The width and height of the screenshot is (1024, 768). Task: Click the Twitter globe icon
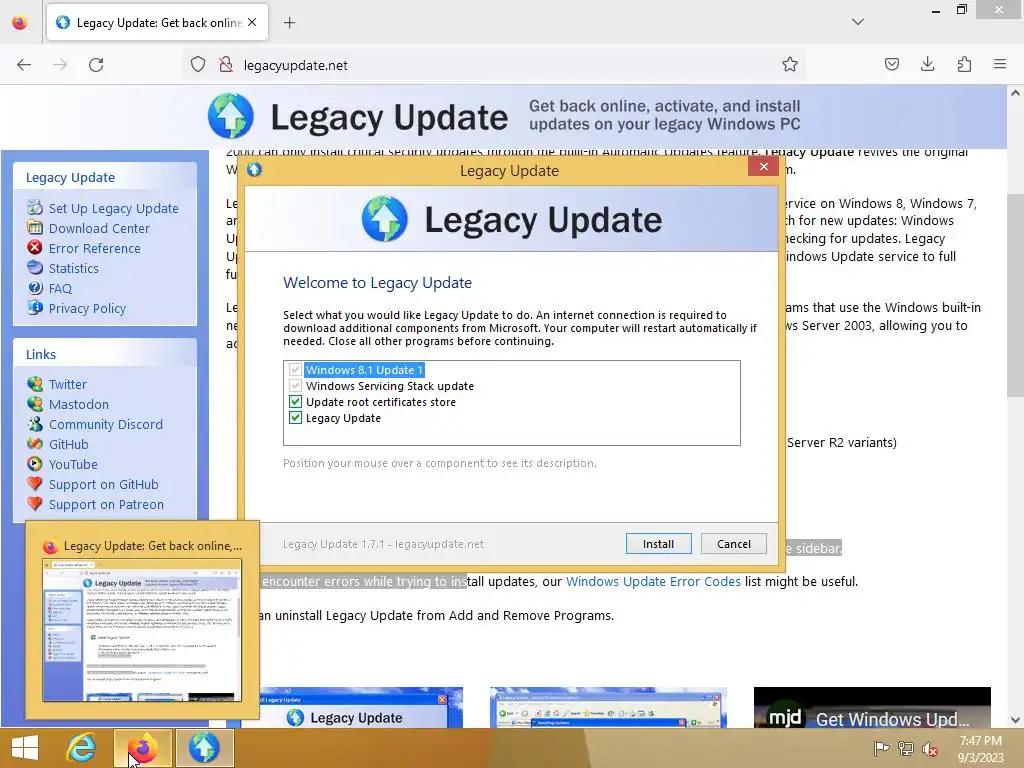coord(35,384)
